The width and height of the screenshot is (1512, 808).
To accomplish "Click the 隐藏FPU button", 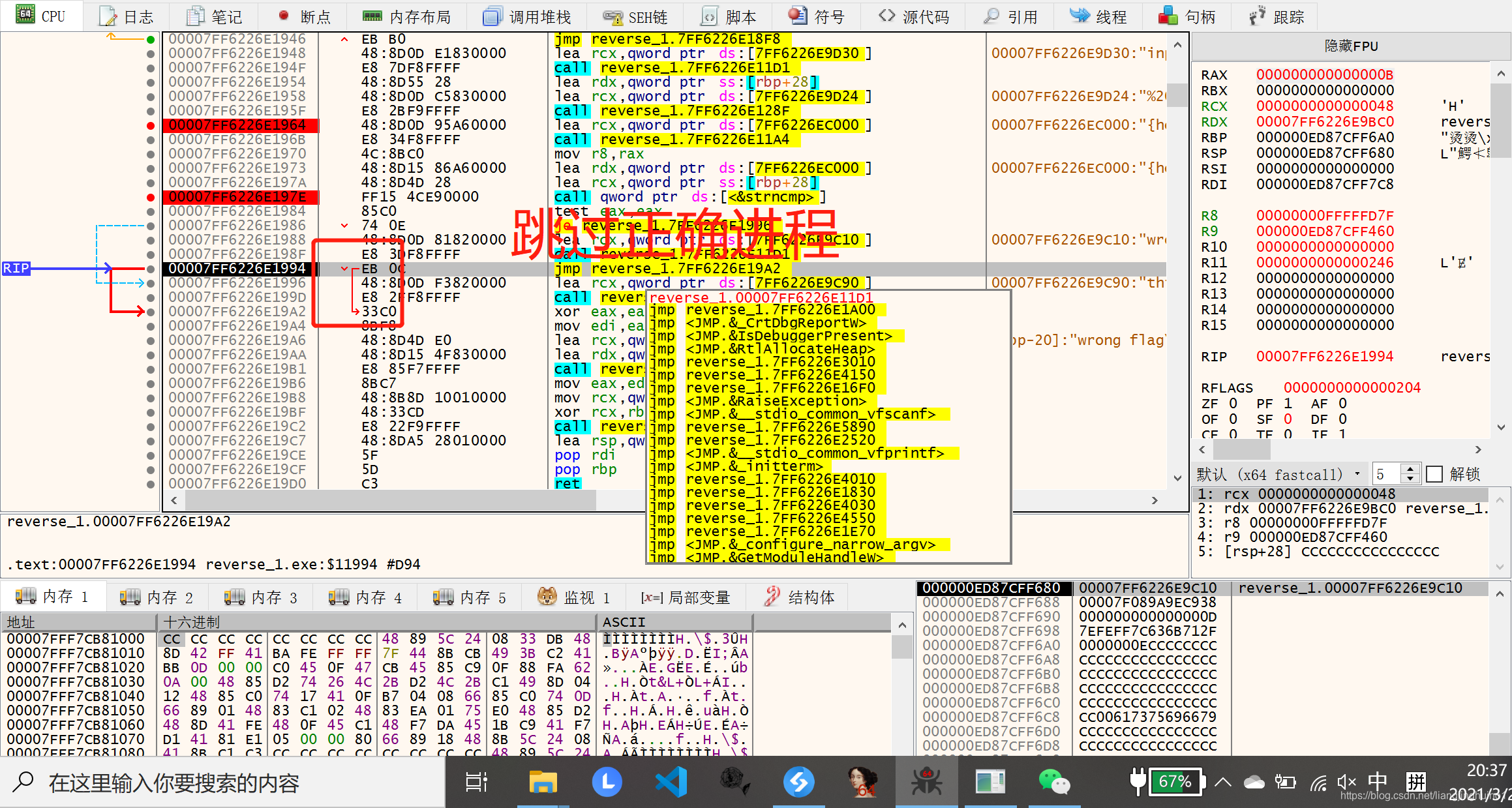I will tap(1350, 46).
